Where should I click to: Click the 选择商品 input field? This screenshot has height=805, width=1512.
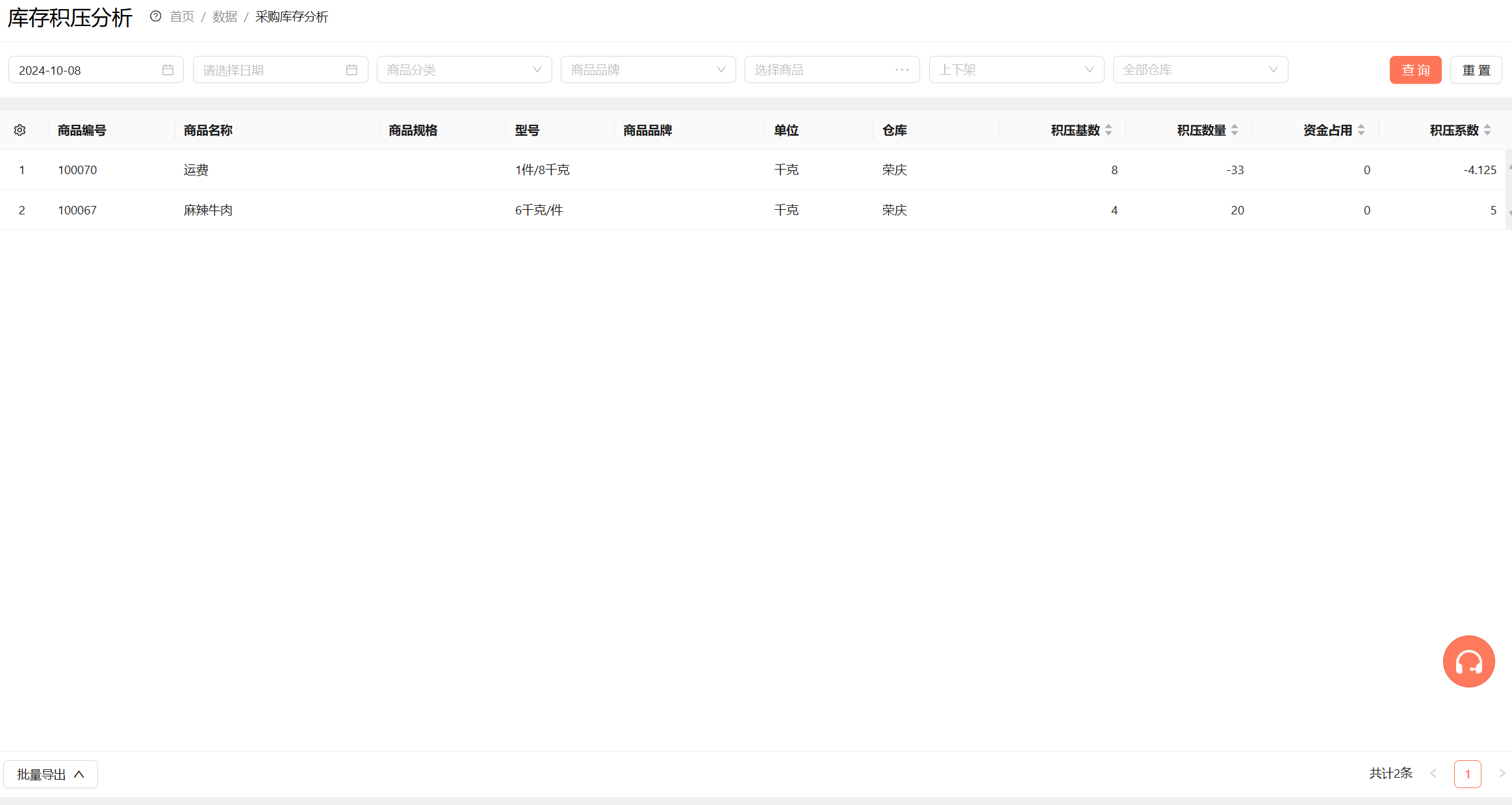pyautogui.click(x=832, y=70)
